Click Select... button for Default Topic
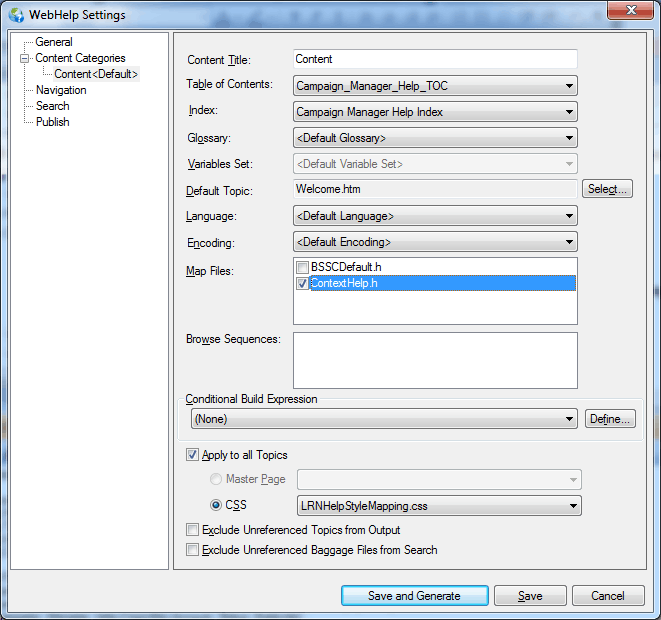This screenshot has height=620, width=661. pos(607,189)
